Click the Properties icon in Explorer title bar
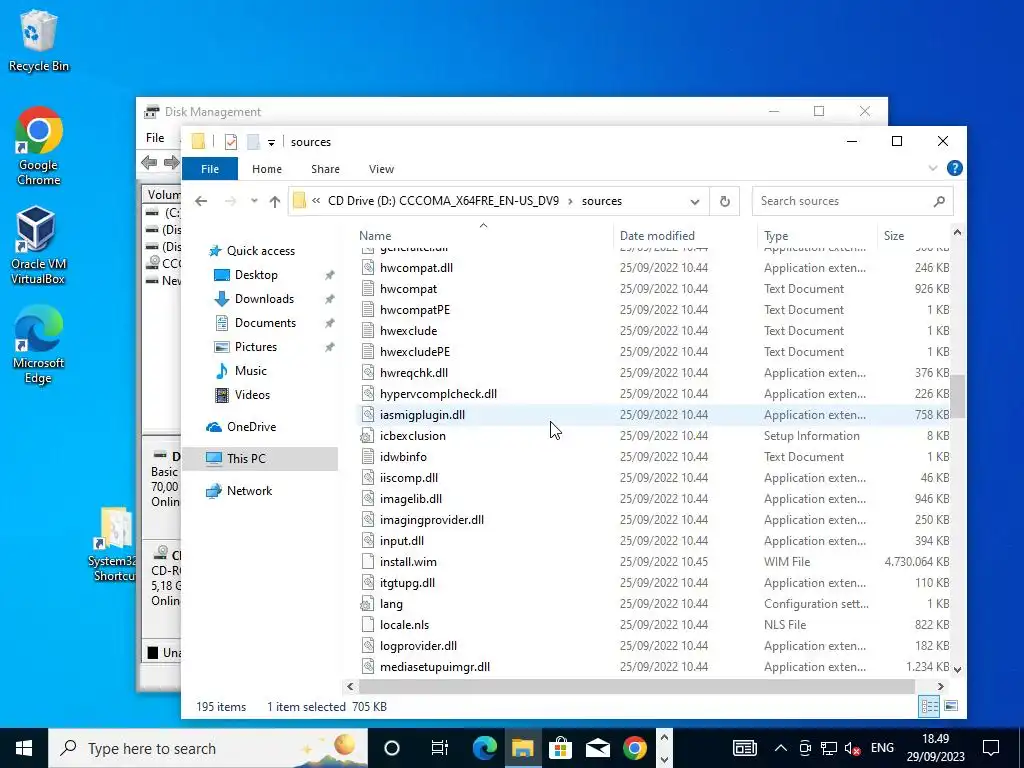 pos(231,142)
